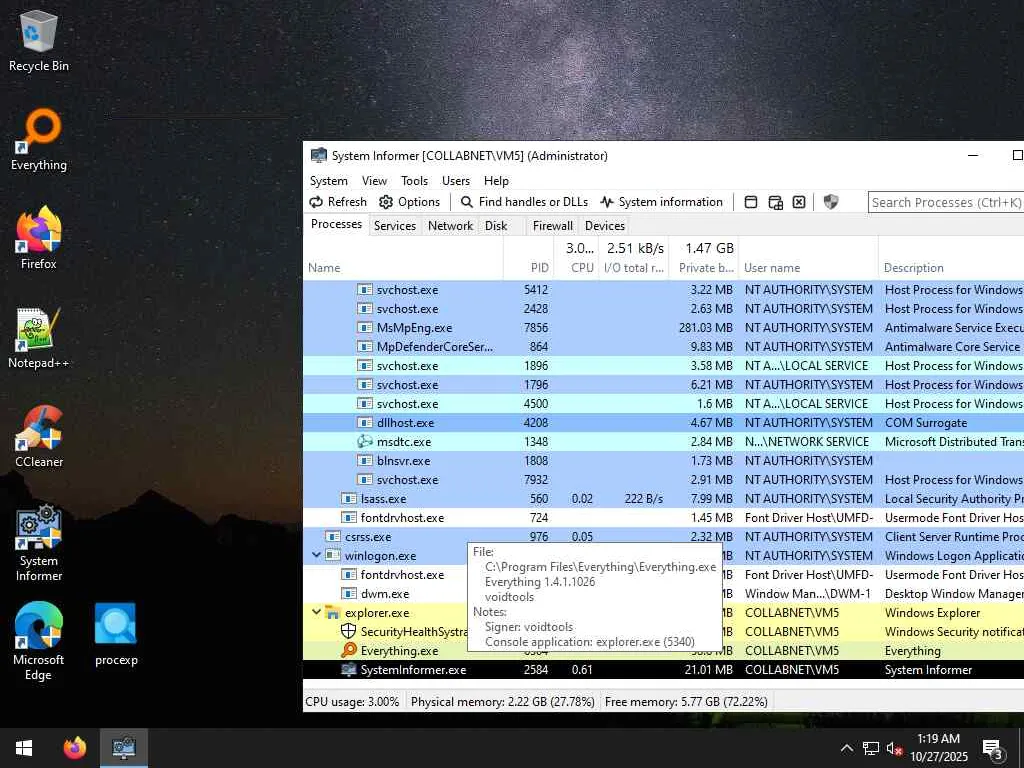Open the procexp desktop icon
Viewport: 1024px width, 768px height.
[x=116, y=635]
